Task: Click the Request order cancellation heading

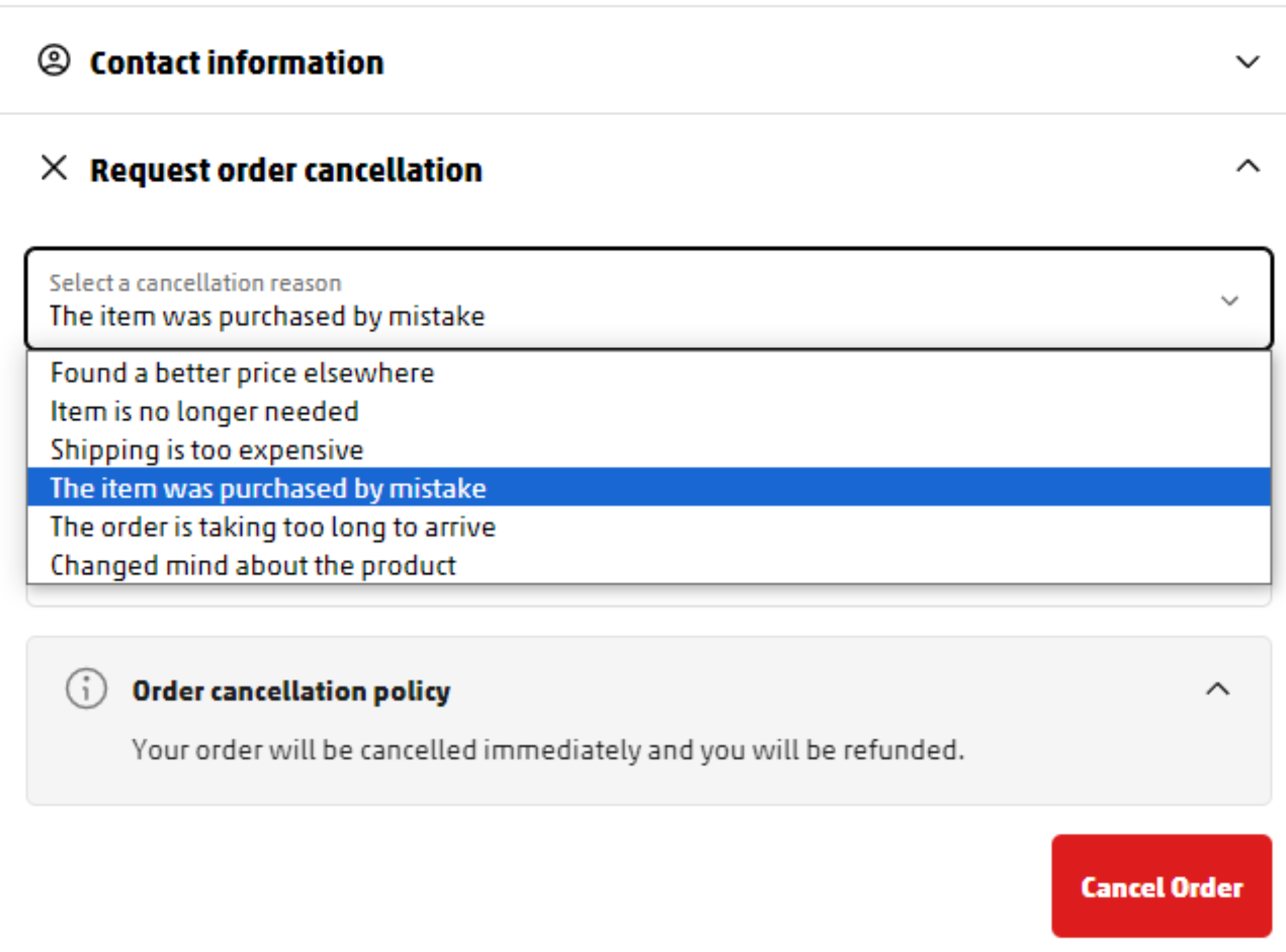Action: 286,170
